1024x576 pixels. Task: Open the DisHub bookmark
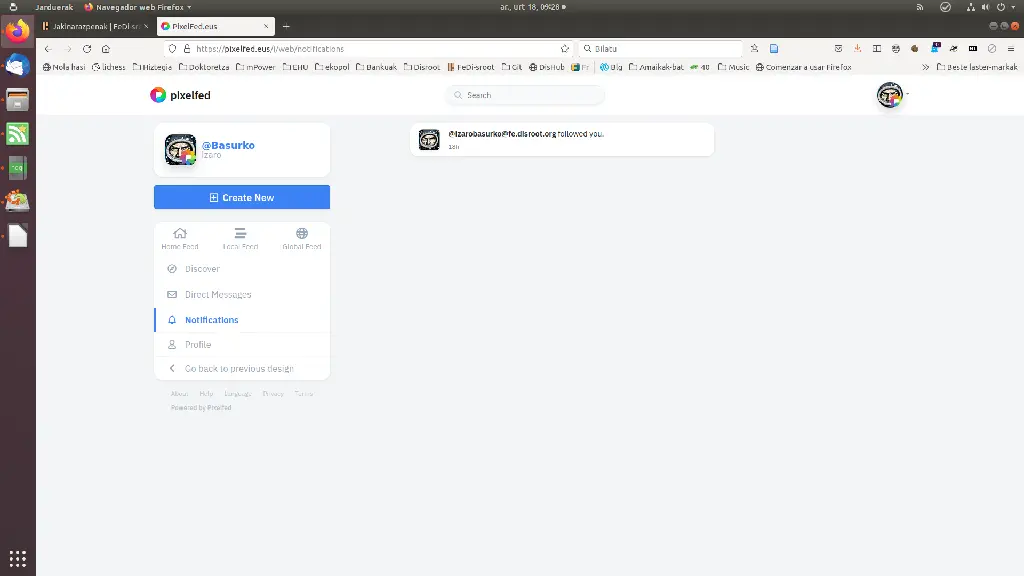coord(547,67)
